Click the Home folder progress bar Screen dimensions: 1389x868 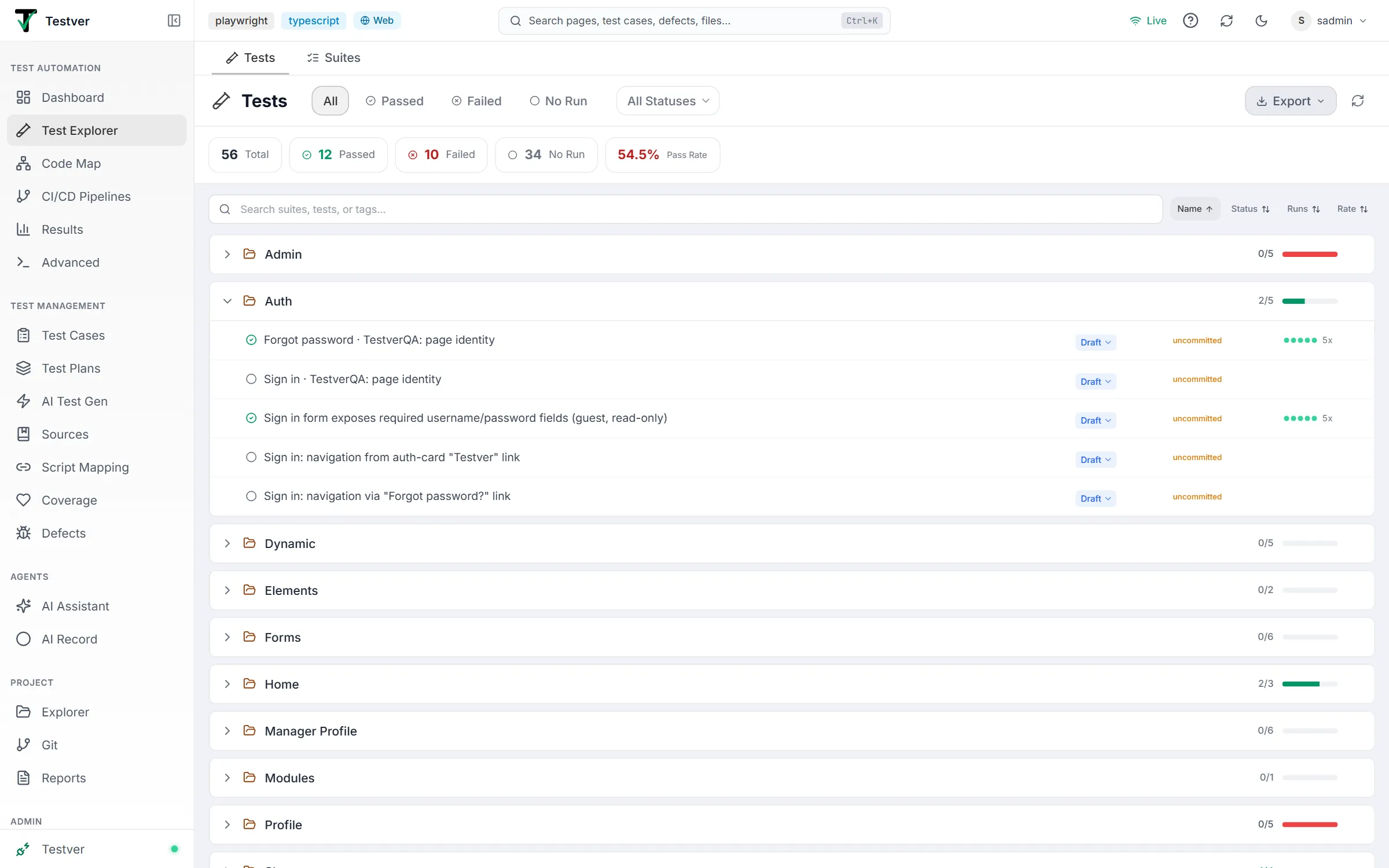coord(1310,684)
